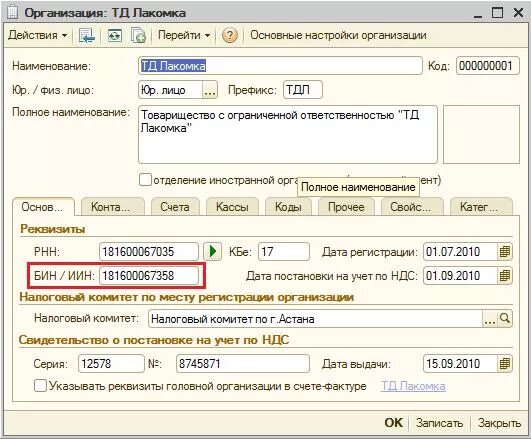Screen dimensions: 531x439
Task: Click the find-in-list toolbar icon
Action: 87,35
